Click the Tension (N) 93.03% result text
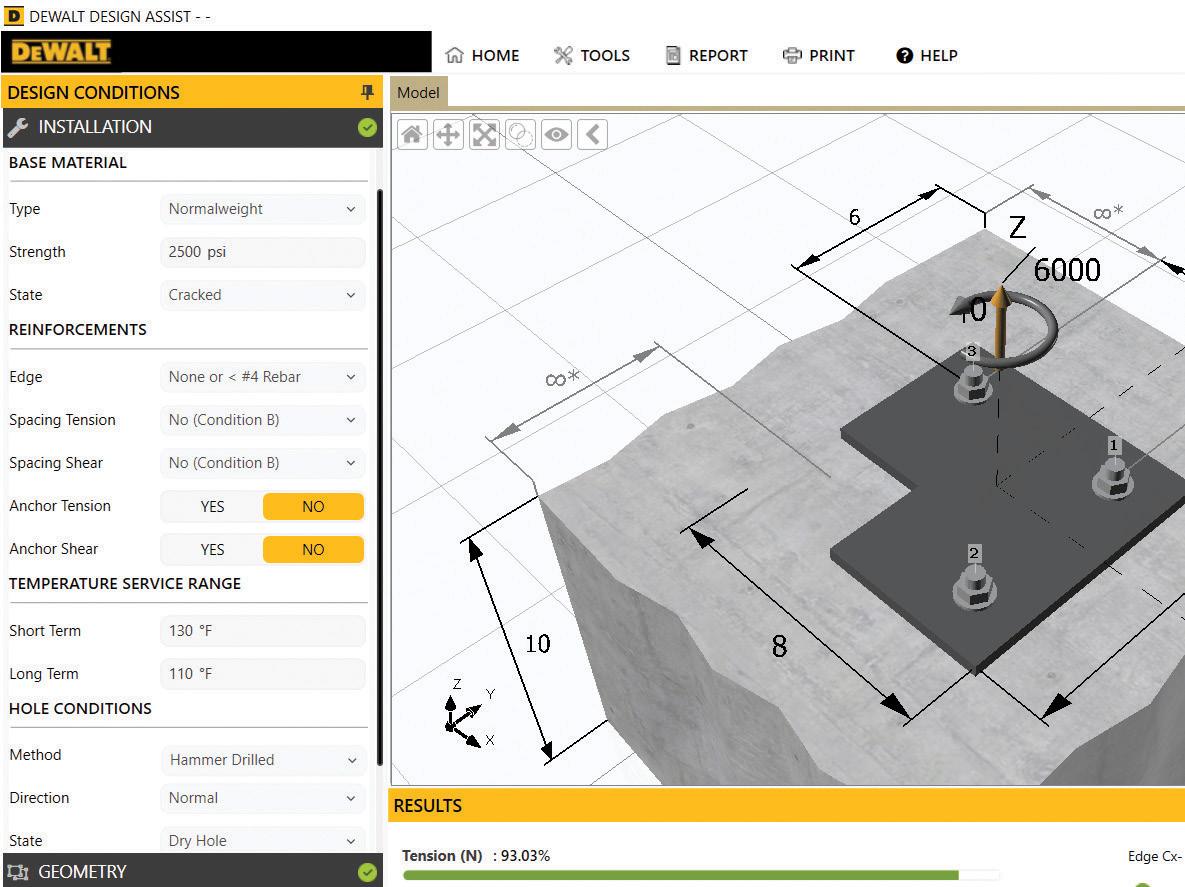The width and height of the screenshot is (1185, 887). (x=476, y=856)
